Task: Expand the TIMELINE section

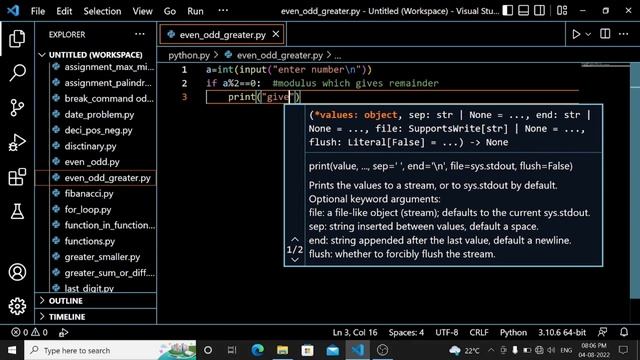Action: (96, 317)
